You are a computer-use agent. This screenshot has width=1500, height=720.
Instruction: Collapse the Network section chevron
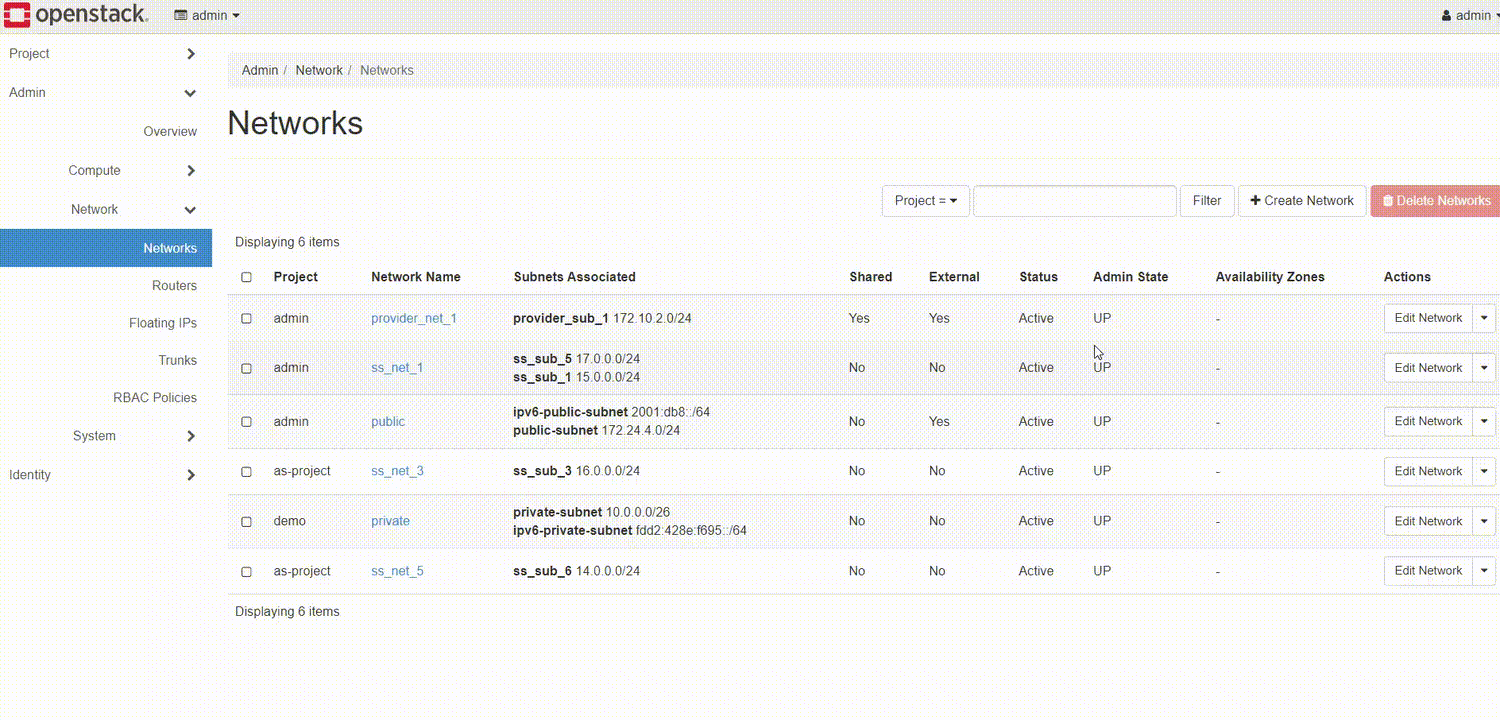191,210
